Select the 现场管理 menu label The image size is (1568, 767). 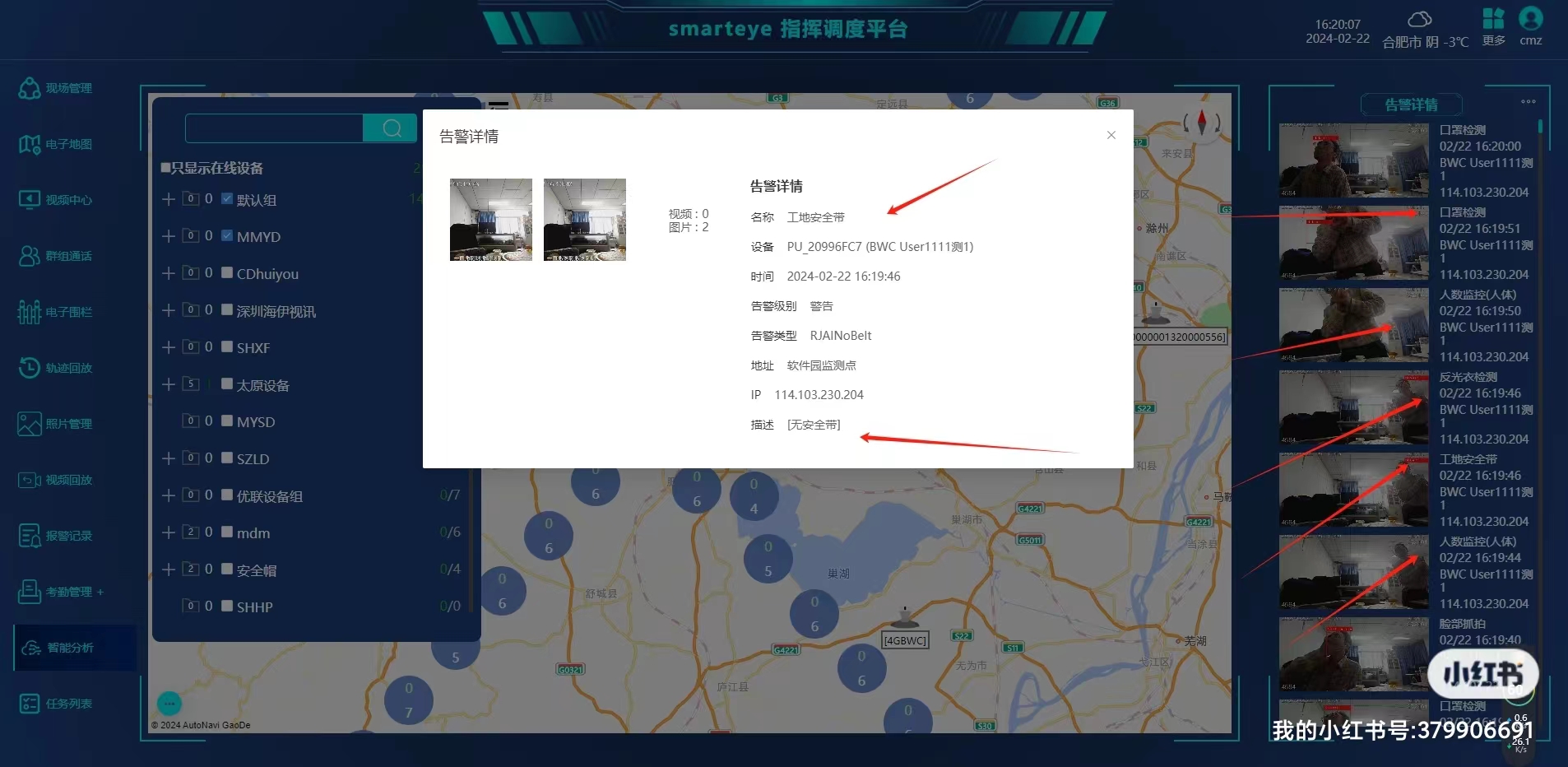[69, 88]
